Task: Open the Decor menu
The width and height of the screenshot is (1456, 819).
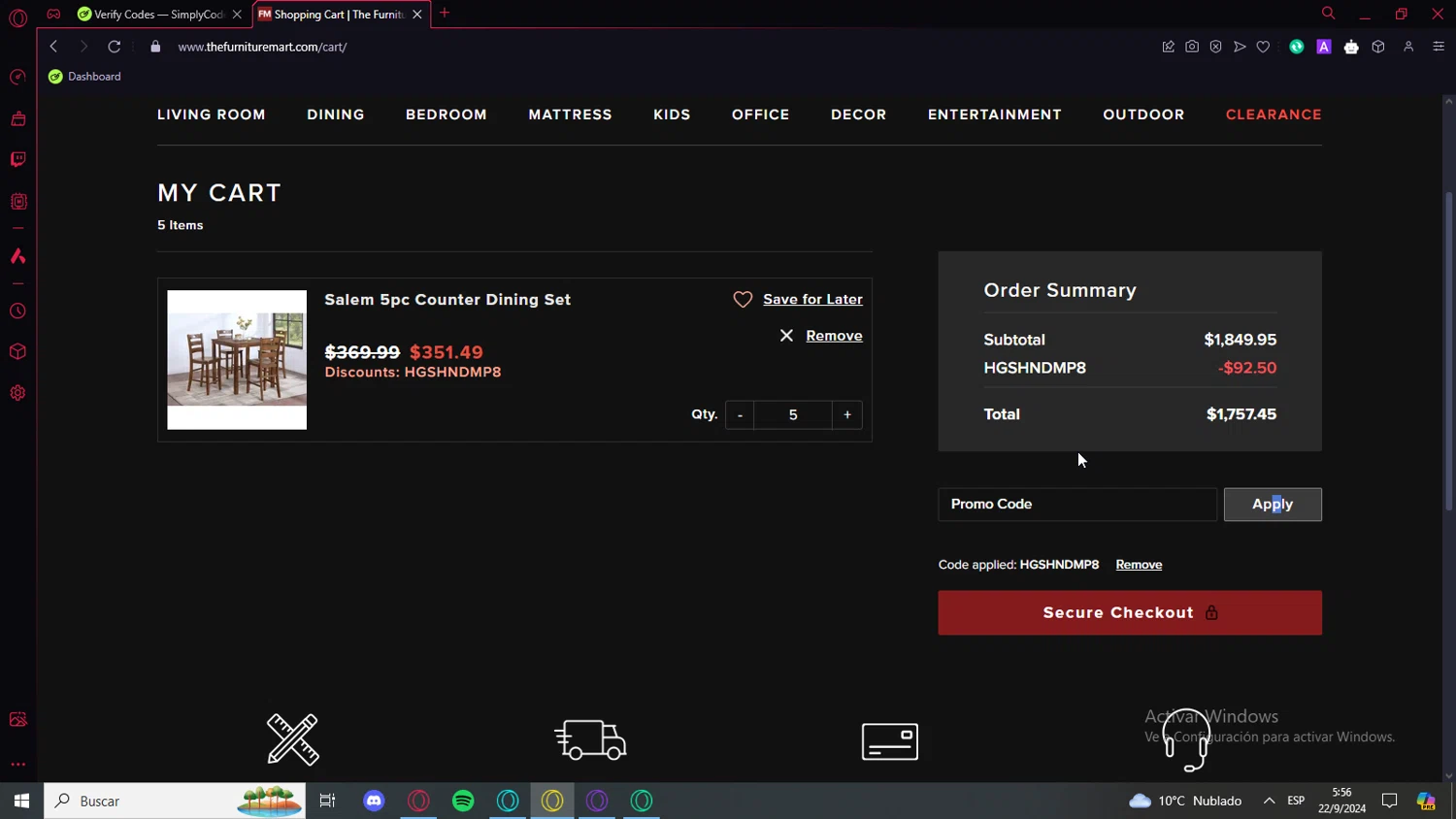Action: 859,115
